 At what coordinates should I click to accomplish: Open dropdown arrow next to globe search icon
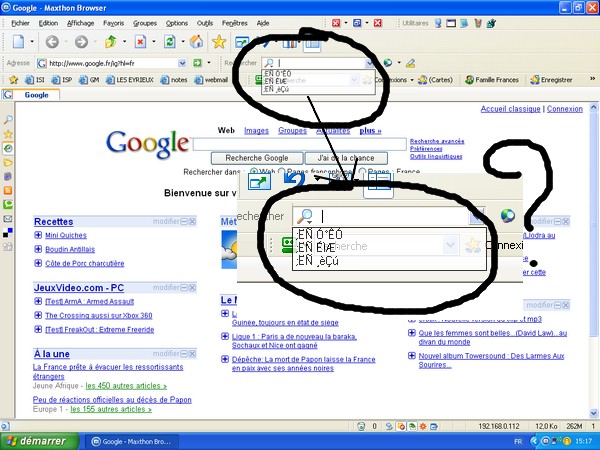399,62
